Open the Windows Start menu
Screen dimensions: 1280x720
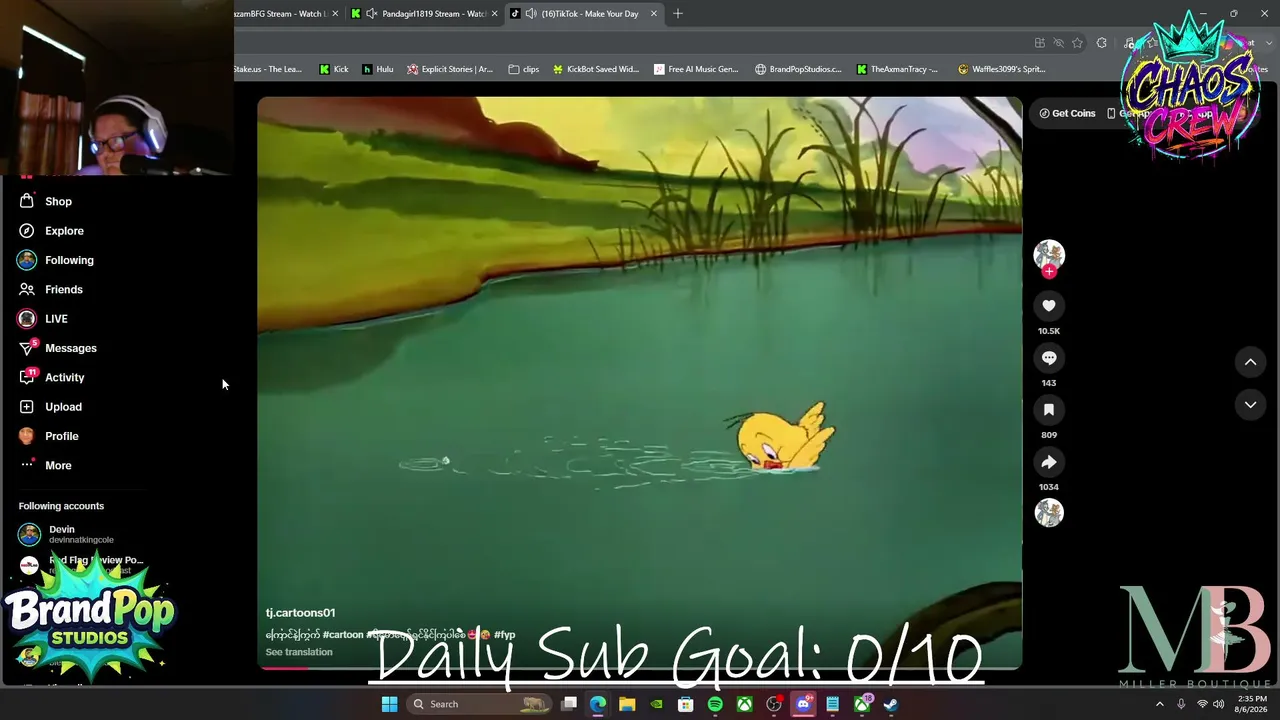389,704
